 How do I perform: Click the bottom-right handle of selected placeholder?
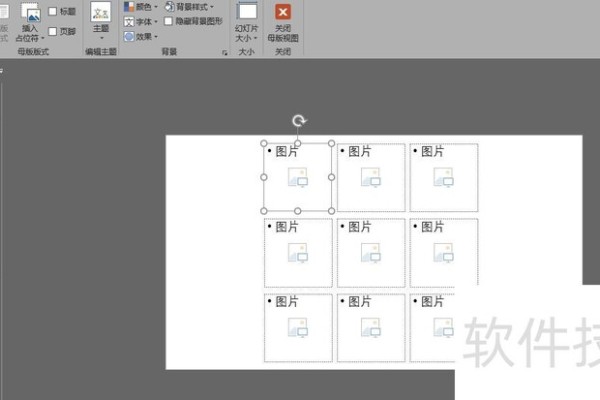coord(331,211)
